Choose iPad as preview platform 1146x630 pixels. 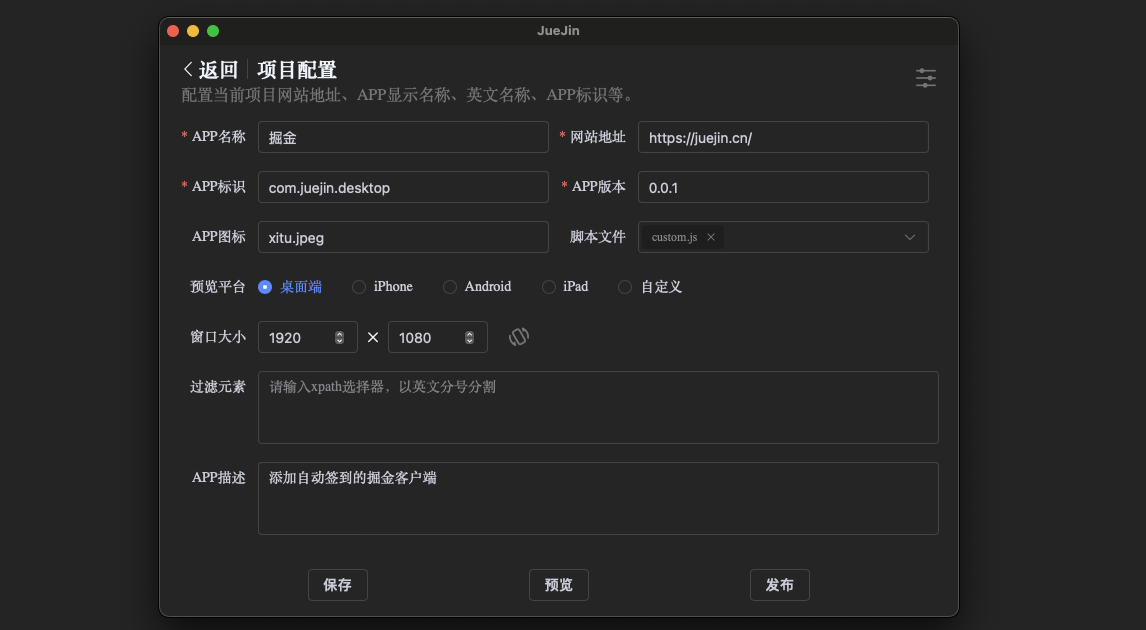point(548,287)
